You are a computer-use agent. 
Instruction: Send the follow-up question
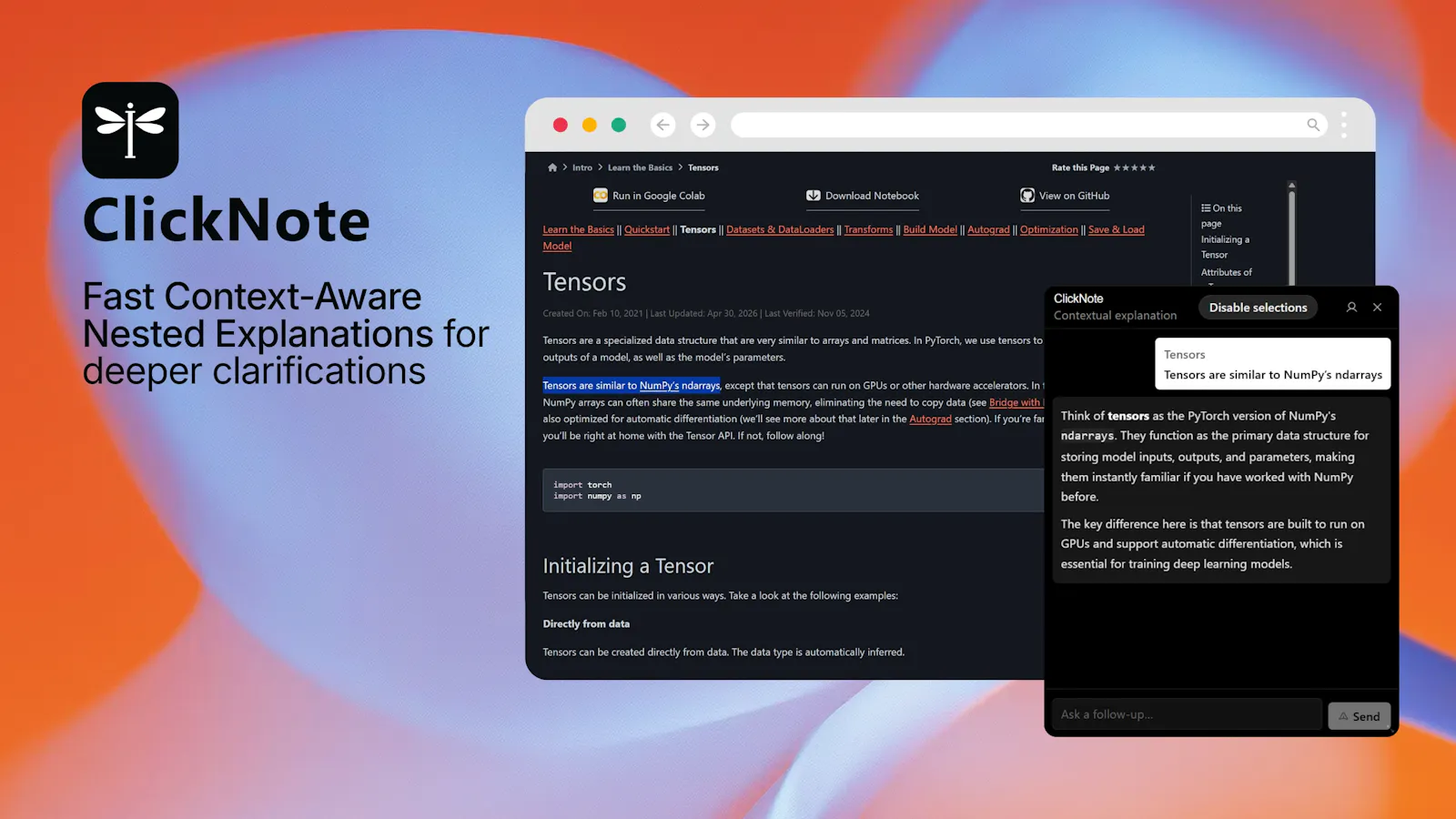pos(1360,716)
